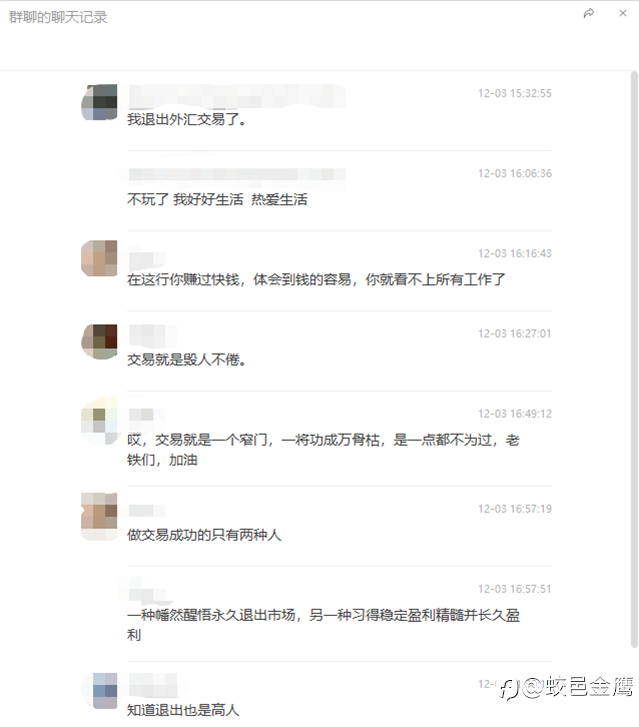Click the forward share arrow icon

(588, 13)
